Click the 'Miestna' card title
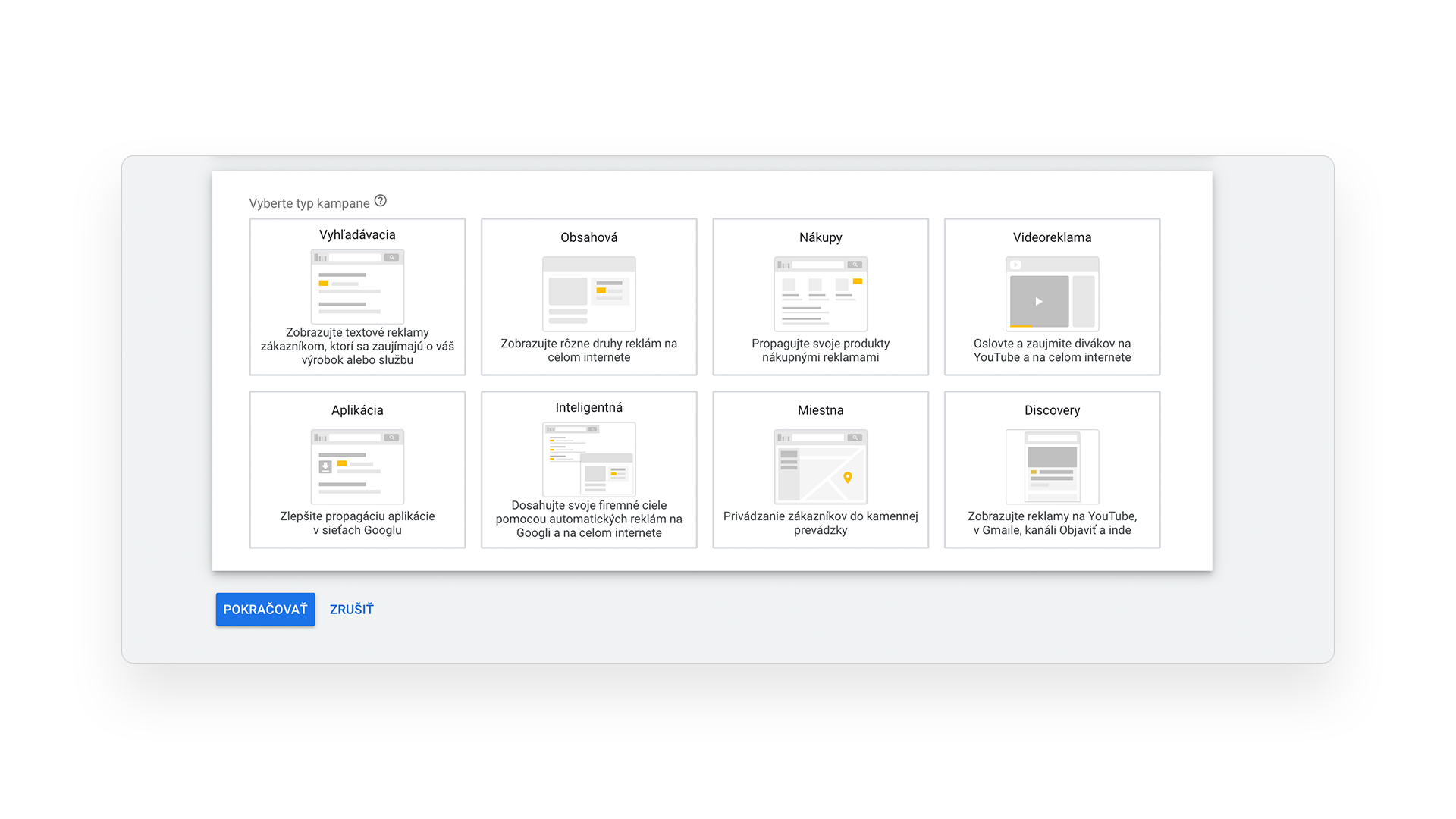This screenshot has width=1456, height=819. click(821, 410)
